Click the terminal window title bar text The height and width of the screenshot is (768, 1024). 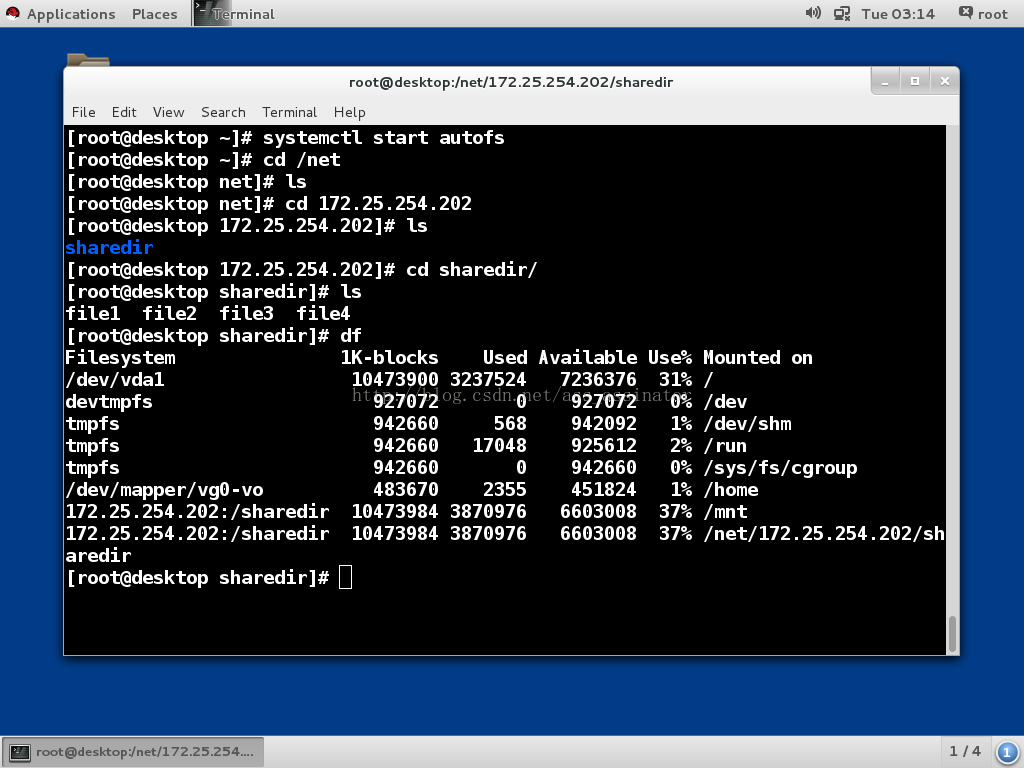(x=511, y=82)
